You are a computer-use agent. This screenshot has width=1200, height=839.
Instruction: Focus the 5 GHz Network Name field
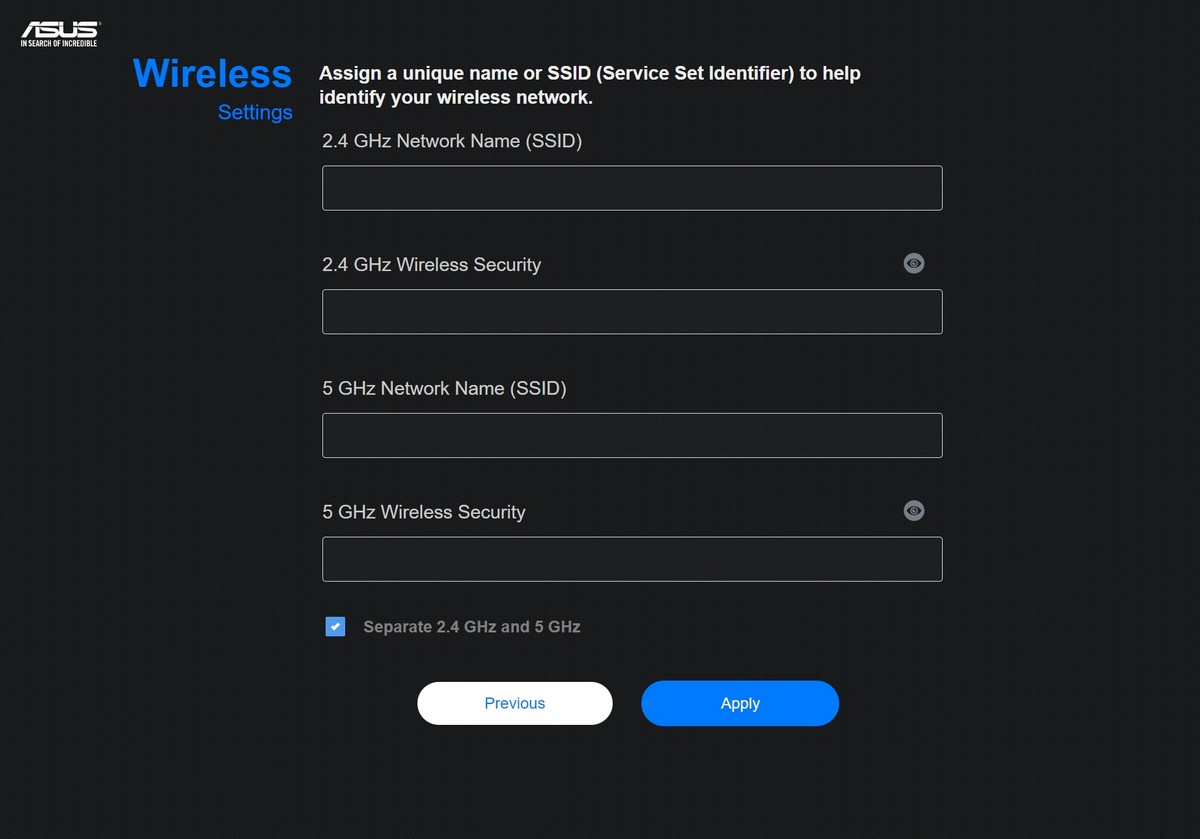click(x=632, y=435)
